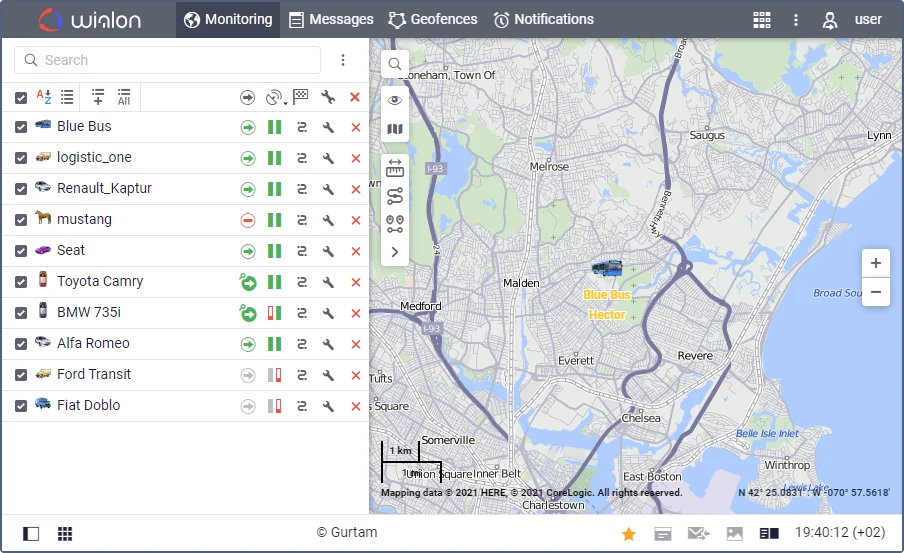
Task: Select the distance measuring ruler tool
Action: [395, 168]
